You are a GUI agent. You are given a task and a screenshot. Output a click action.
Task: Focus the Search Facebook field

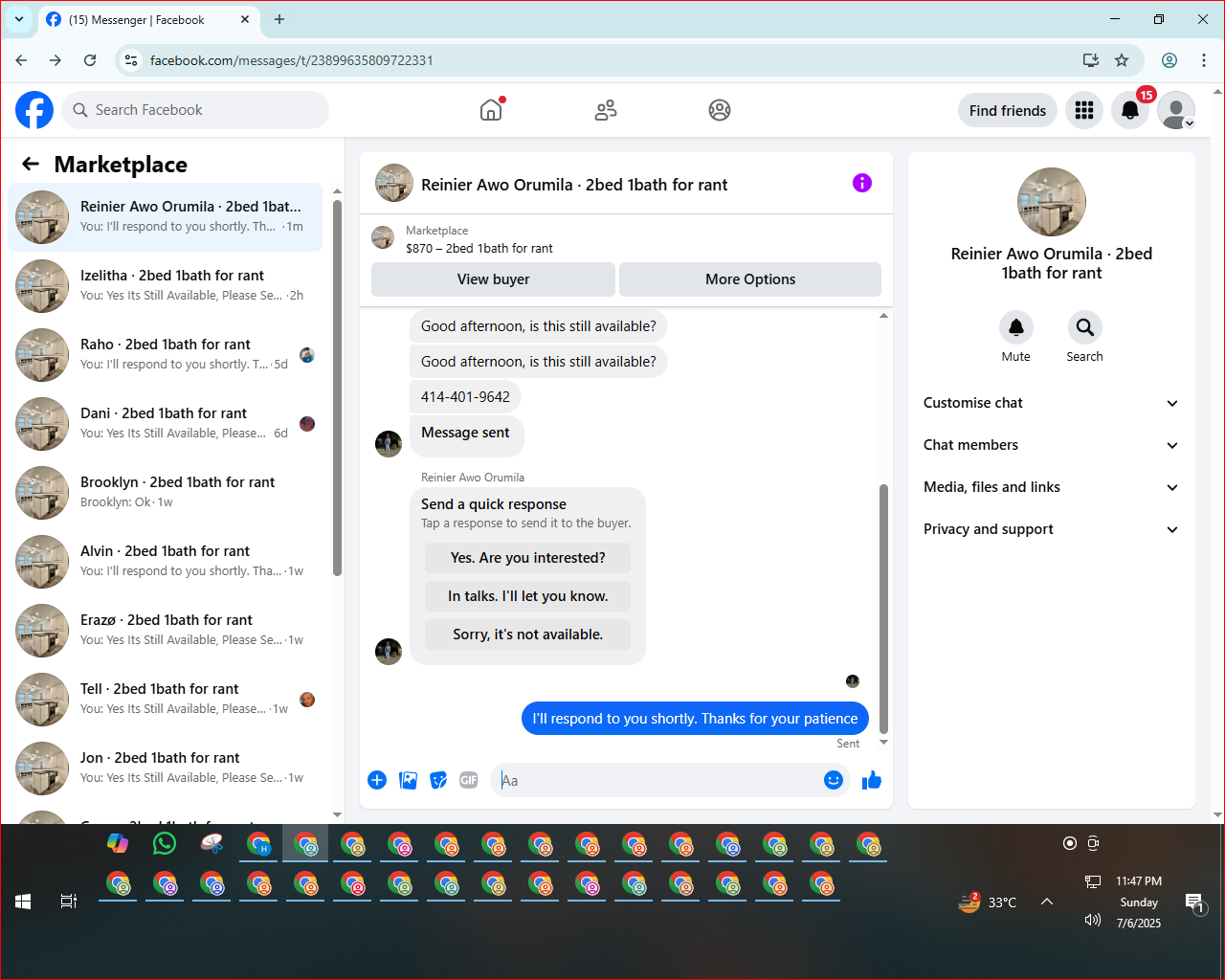[x=195, y=110]
